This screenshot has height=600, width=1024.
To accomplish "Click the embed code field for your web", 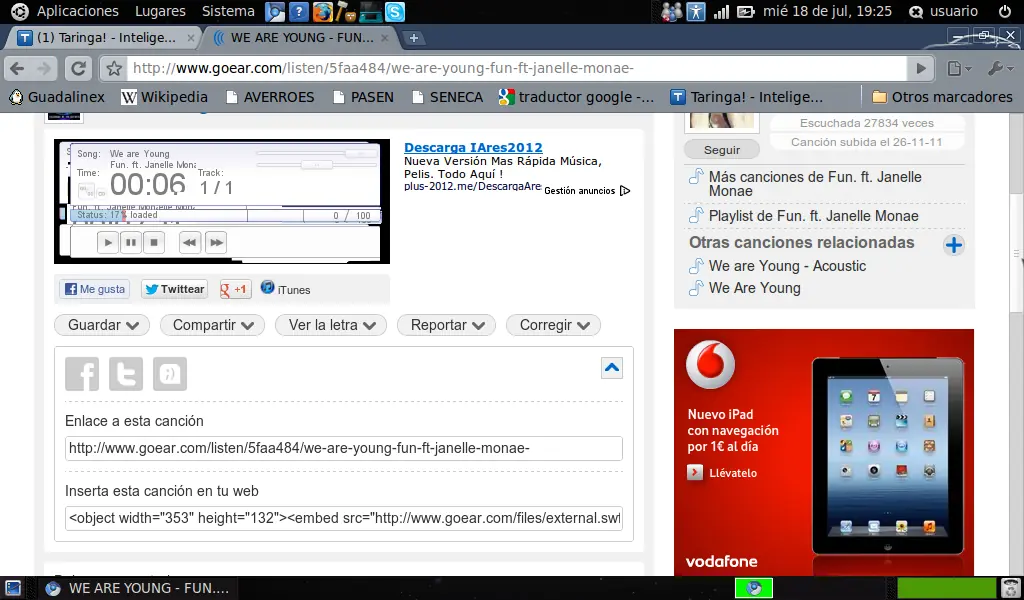I will (x=344, y=518).
